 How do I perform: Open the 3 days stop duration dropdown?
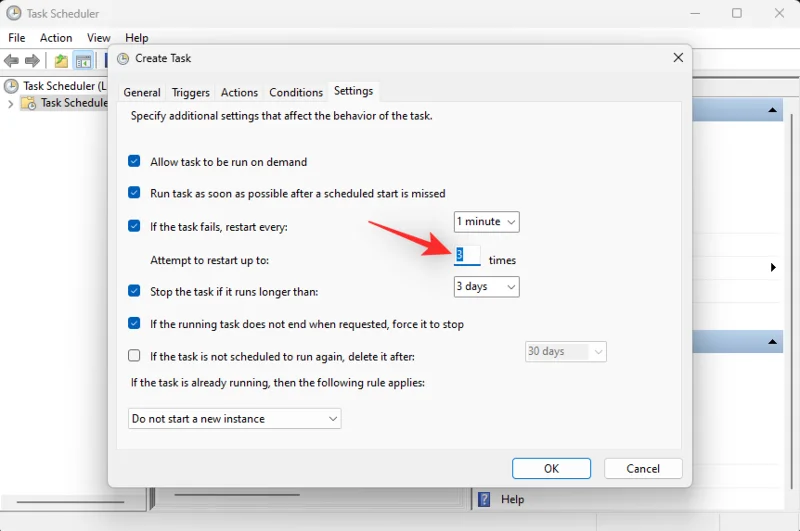486,287
